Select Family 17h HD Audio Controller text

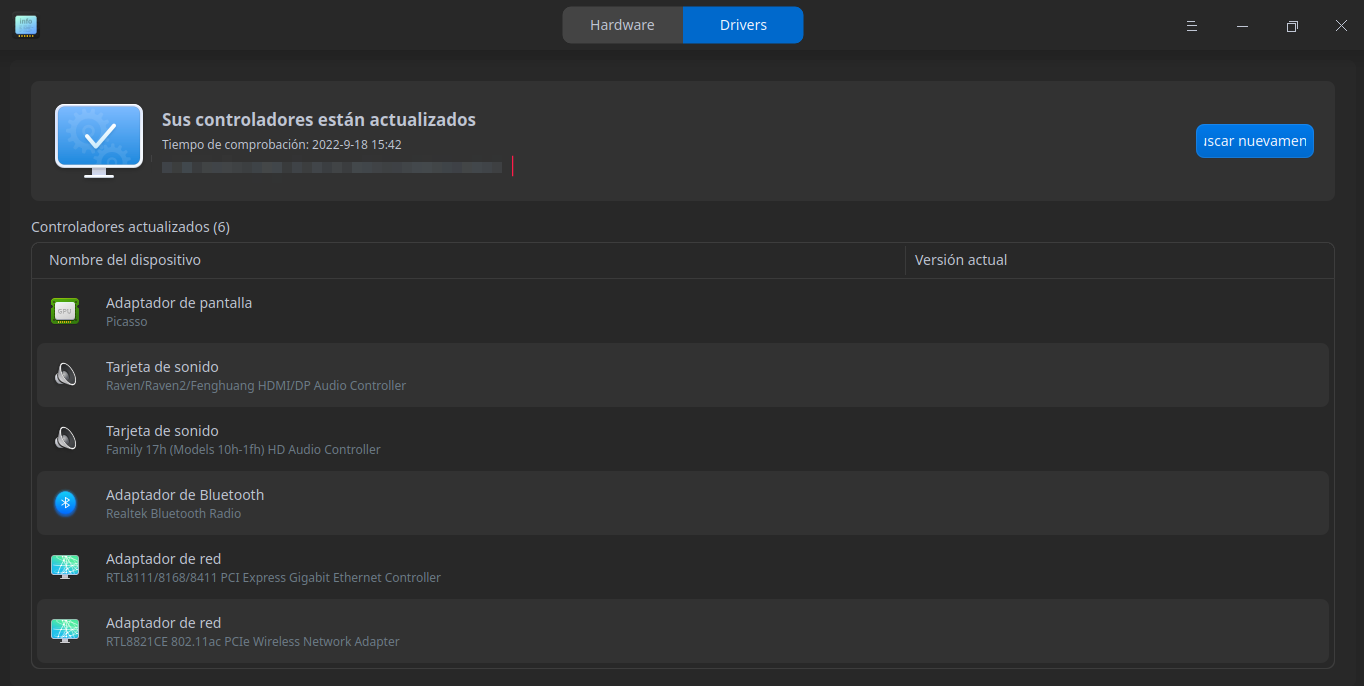pos(243,450)
